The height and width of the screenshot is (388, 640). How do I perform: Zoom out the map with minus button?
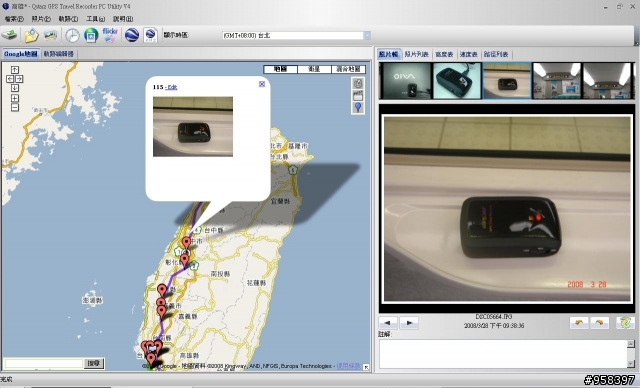click(x=15, y=108)
